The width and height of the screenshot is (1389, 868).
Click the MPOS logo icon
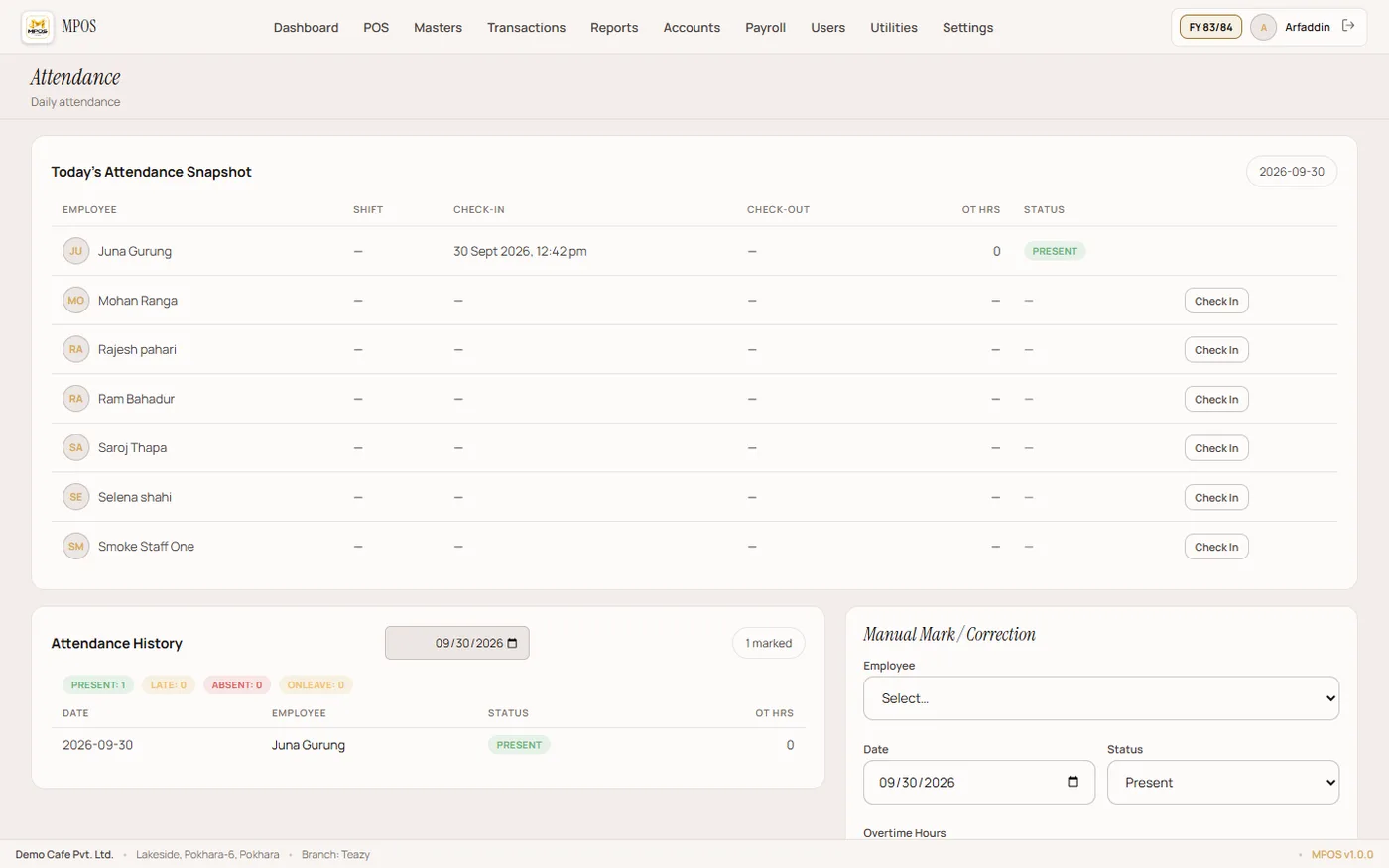pos(38,27)
